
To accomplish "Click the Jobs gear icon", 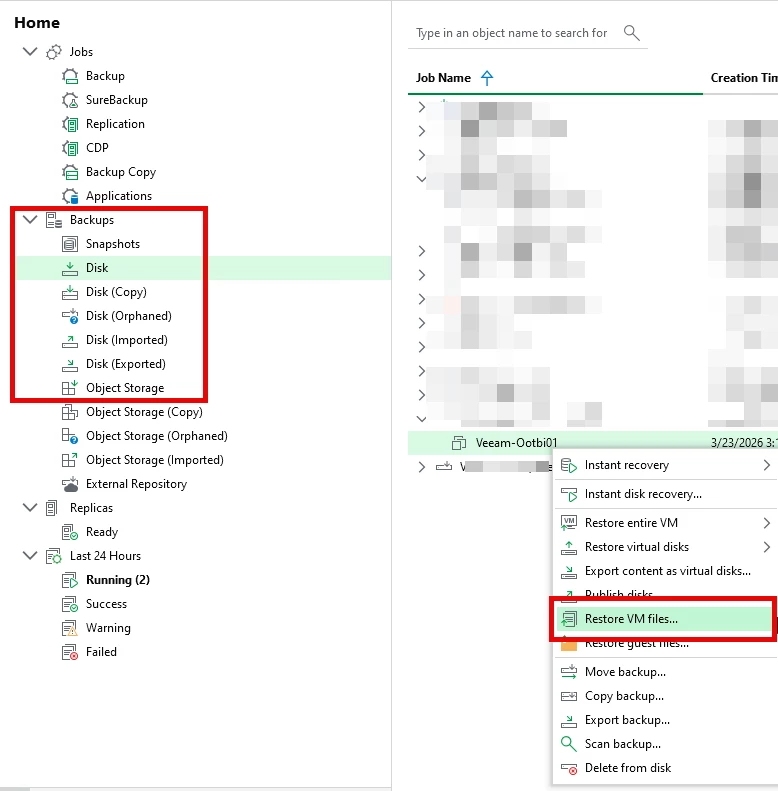I will click(53, 52).
